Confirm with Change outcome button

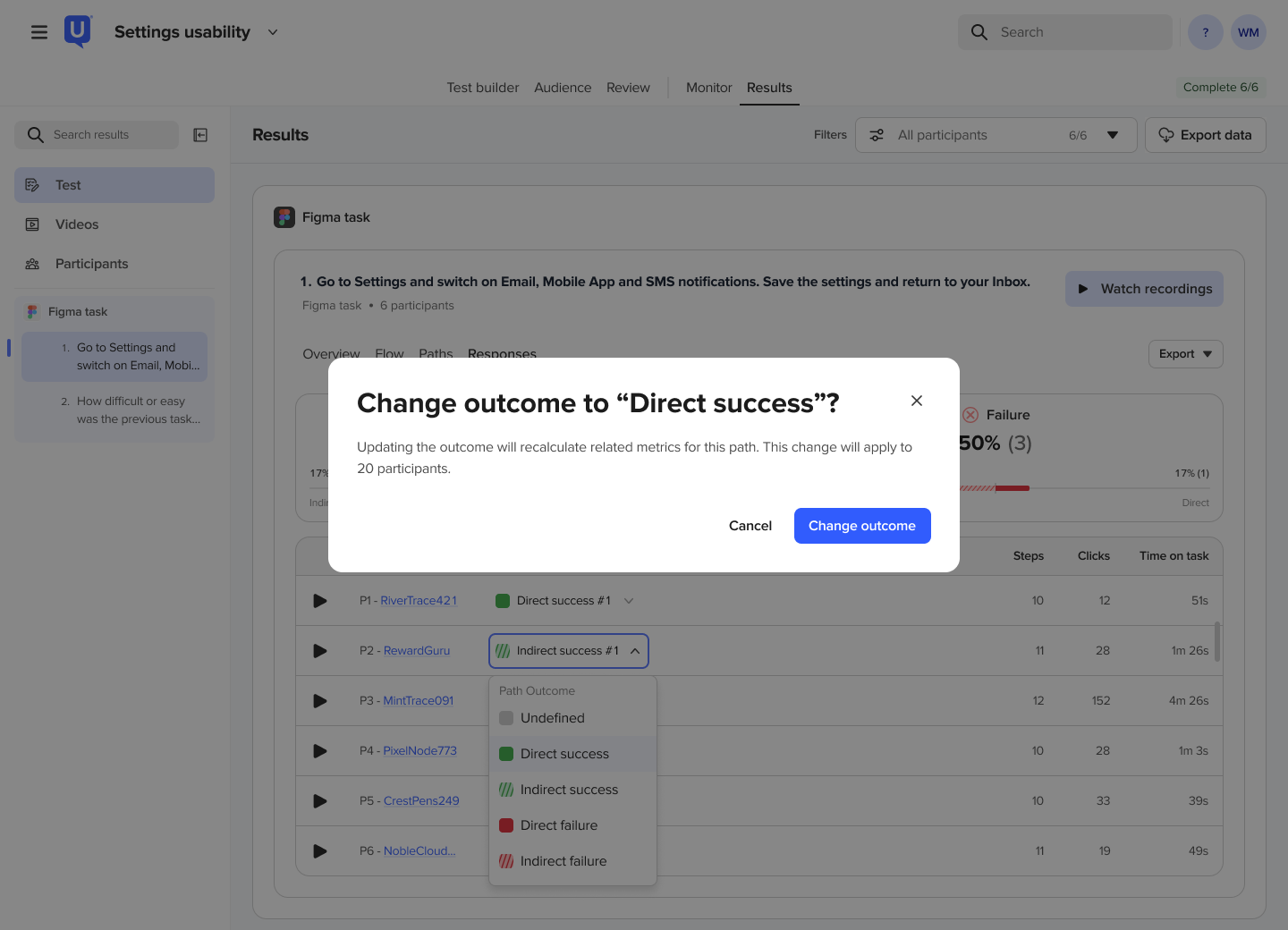click(x=862, y=526)
